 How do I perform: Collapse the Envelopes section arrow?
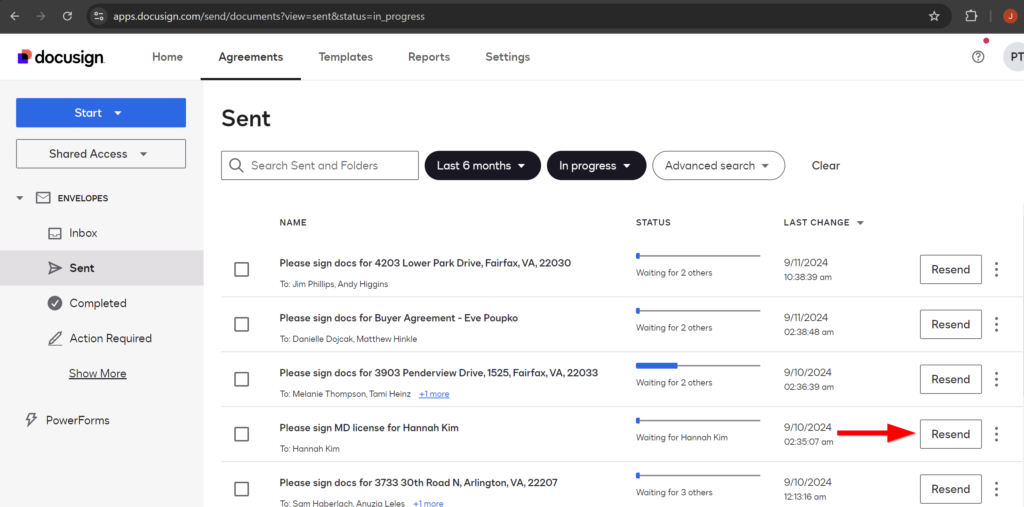pyautogui.click(x=20, y=198)
